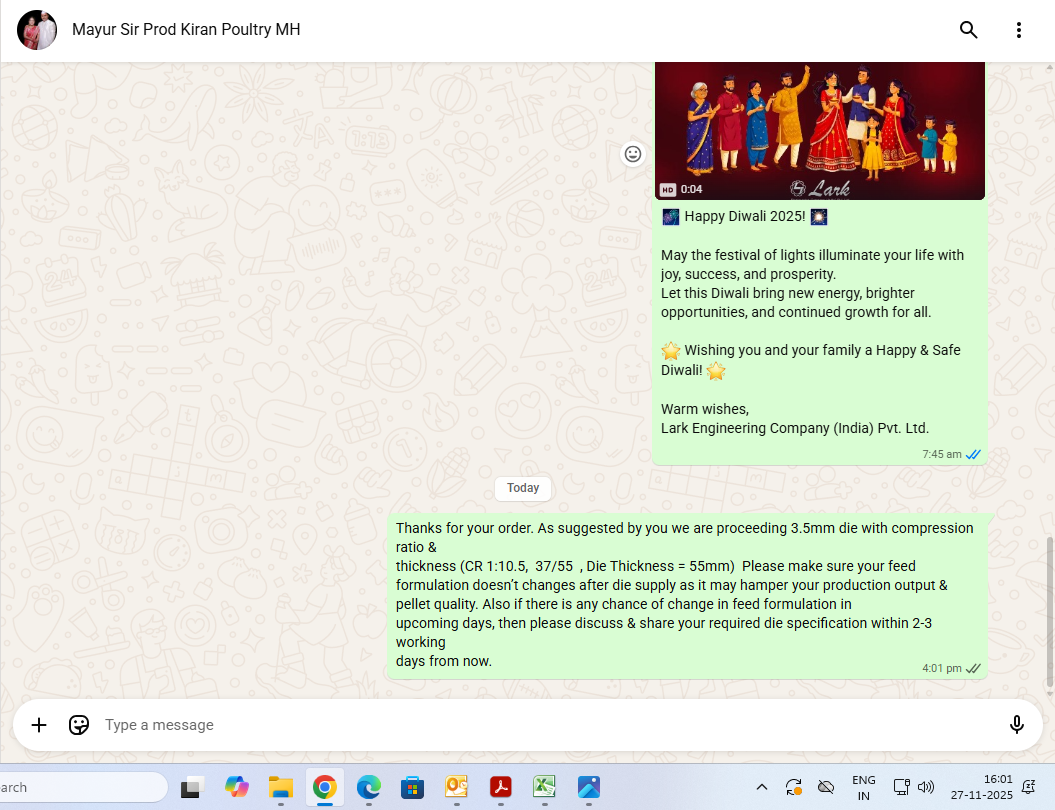Open the sticker and emoji picker
1055x810 pixels.
[x=79, y=725]
